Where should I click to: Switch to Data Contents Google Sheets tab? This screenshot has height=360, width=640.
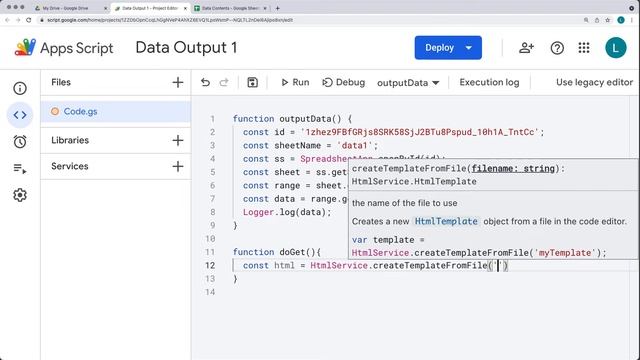coord(230,8)
